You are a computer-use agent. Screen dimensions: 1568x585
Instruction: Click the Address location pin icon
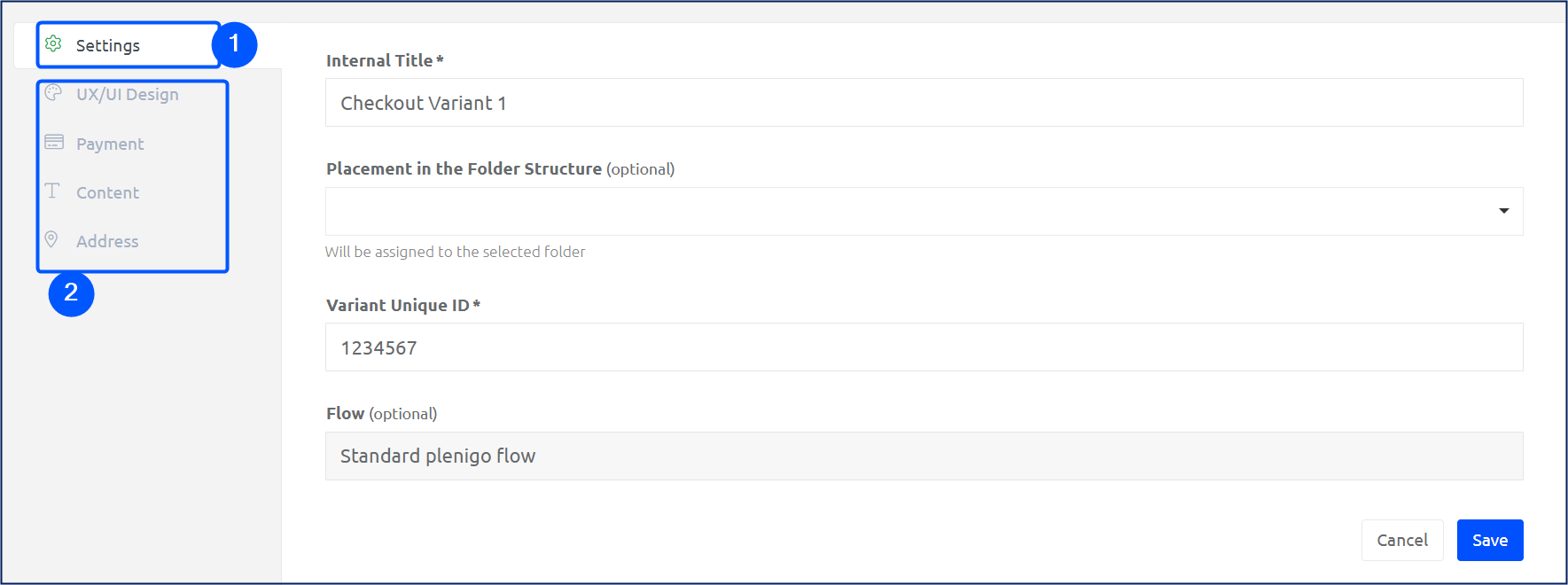tap(51, 239)
